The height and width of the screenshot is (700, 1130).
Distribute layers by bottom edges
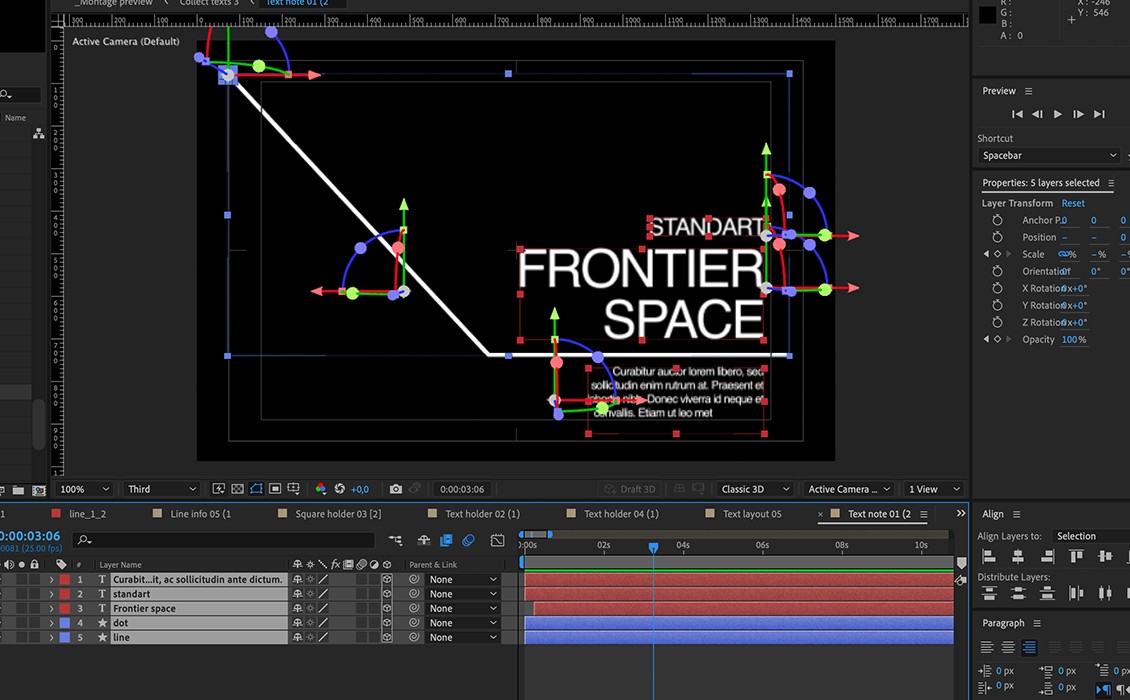click(1047, 593)
